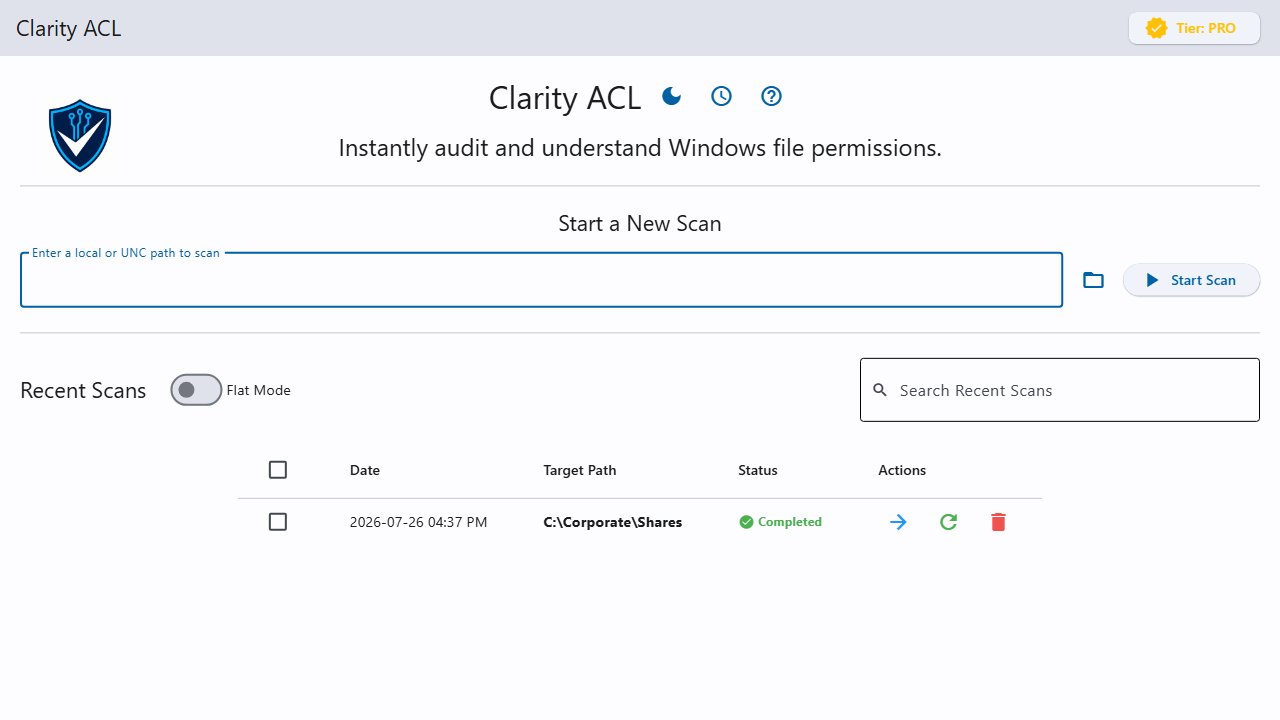
Task: Click the Status column header
Action: [758, 470]
